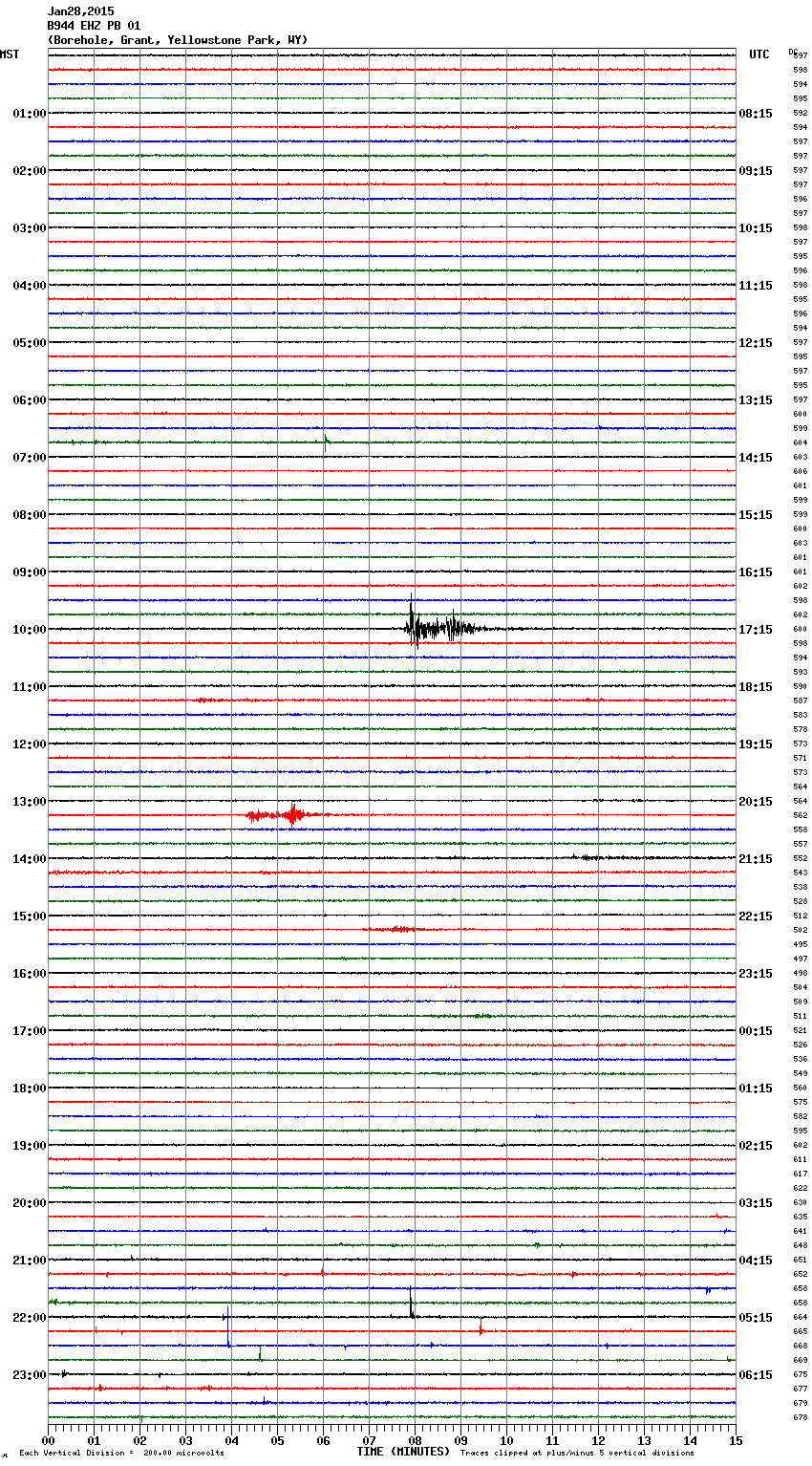This screenshot has width=812, height=1466.
Task: Click the TIME (MINUTES) axis title
Action: (x=403, y=1452)
